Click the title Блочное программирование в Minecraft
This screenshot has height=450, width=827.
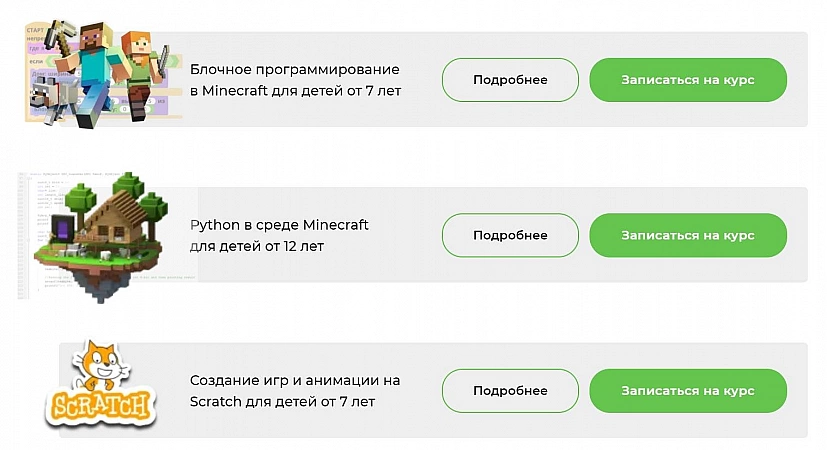pyautogui.click(x=295, y=80)
